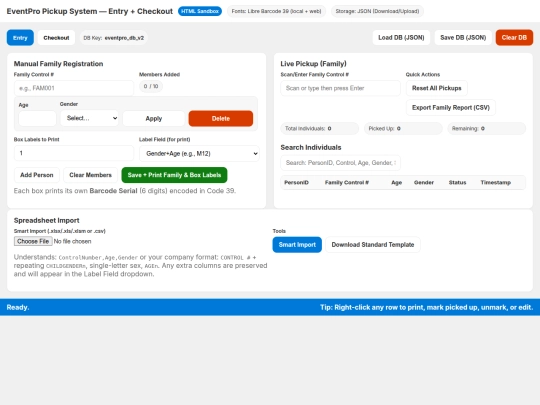Click Download Standard Template button
The height and width of the screenshot is (405, 540).
(373, 245)
